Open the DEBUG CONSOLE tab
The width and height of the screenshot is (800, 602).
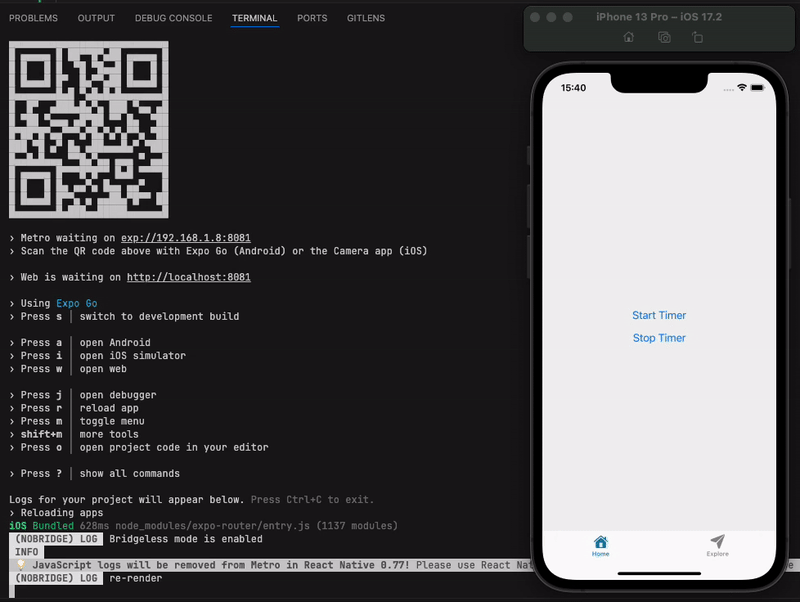[x=176, y=18]
